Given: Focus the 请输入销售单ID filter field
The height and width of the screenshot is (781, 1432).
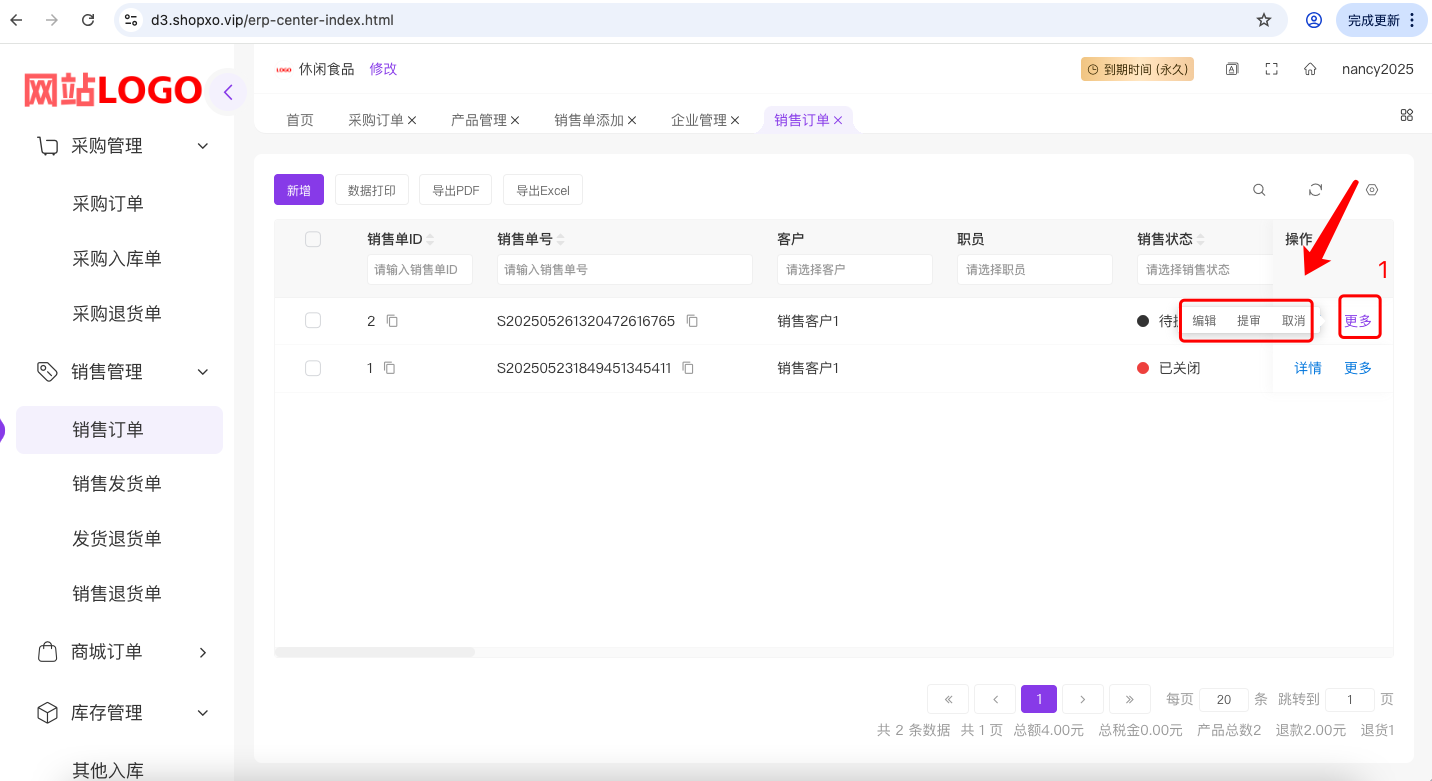Looking at the screenshot, I should (420, 269).
